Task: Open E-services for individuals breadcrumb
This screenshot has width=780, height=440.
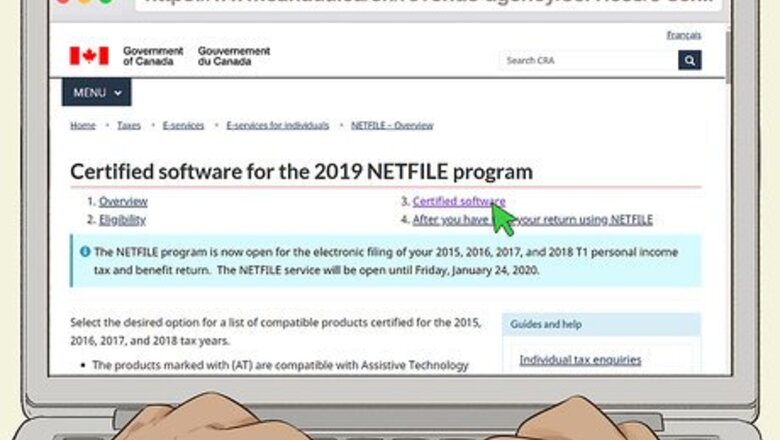Action: pyautogui.click(x=277, y=126)
